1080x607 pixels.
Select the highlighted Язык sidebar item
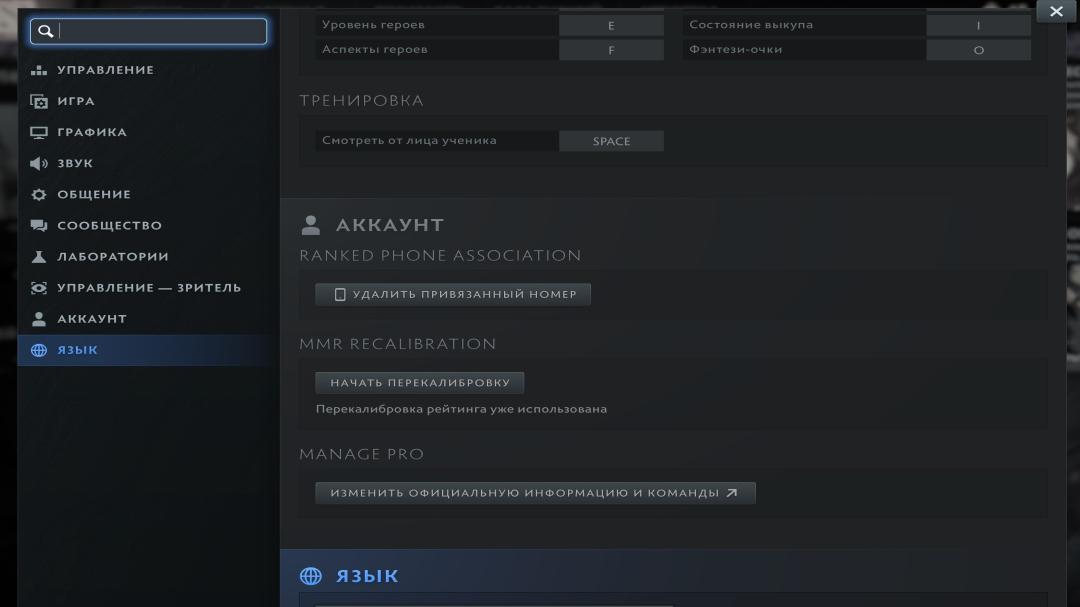[148, 350]
